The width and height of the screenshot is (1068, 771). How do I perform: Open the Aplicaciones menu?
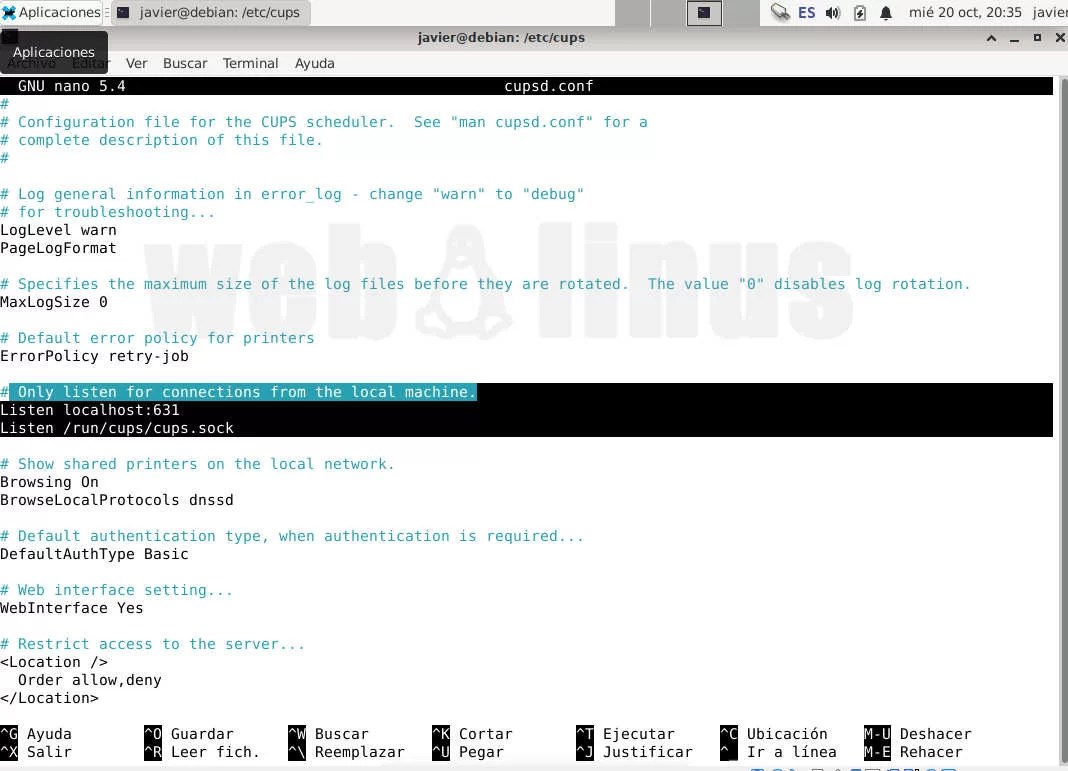click(x=52, y=12)
